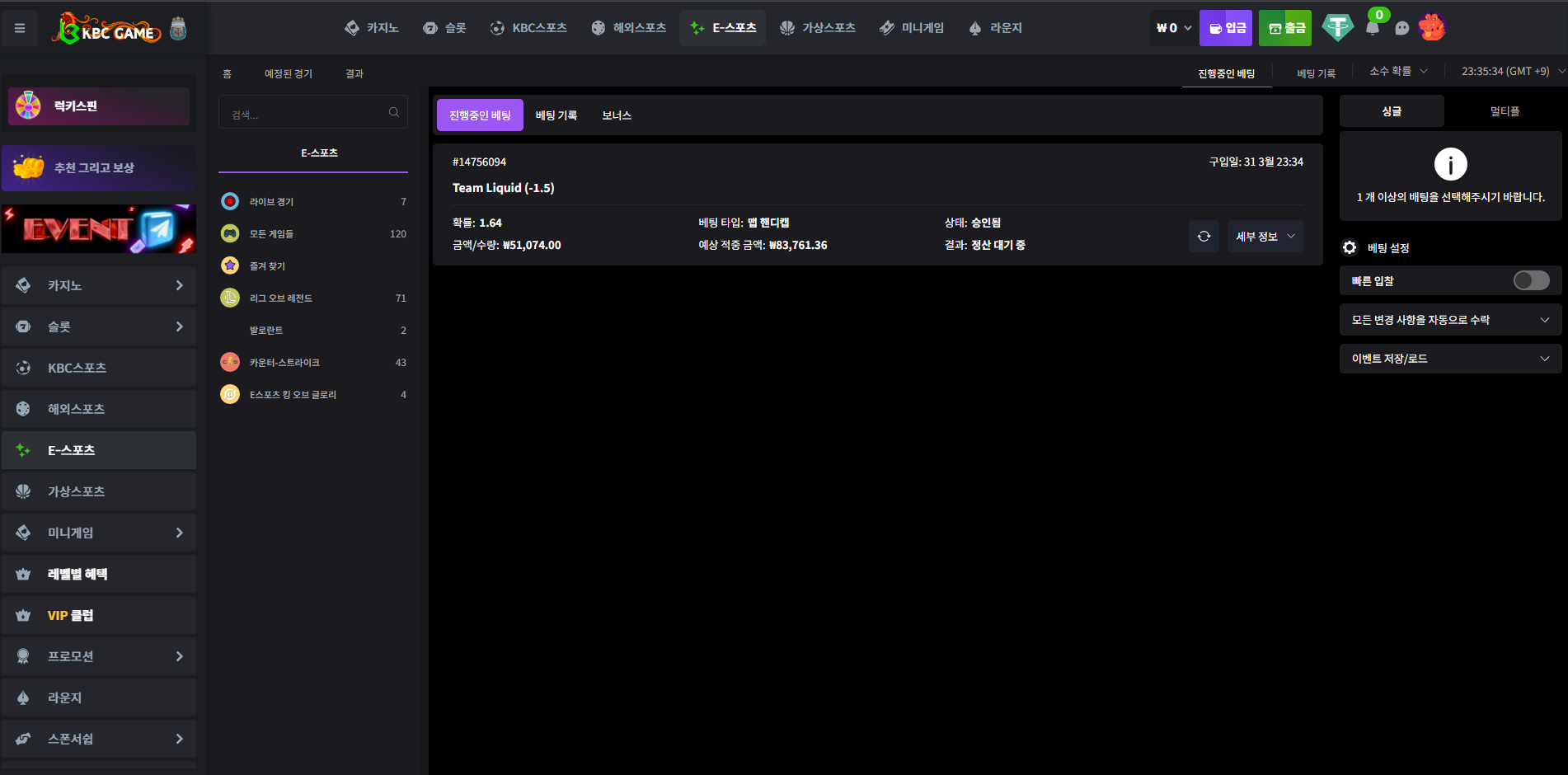Toggle the 빠른 입찰 quick bet switch
Viewport: 1568px width, 775px height.
(x=1531, y=281)
